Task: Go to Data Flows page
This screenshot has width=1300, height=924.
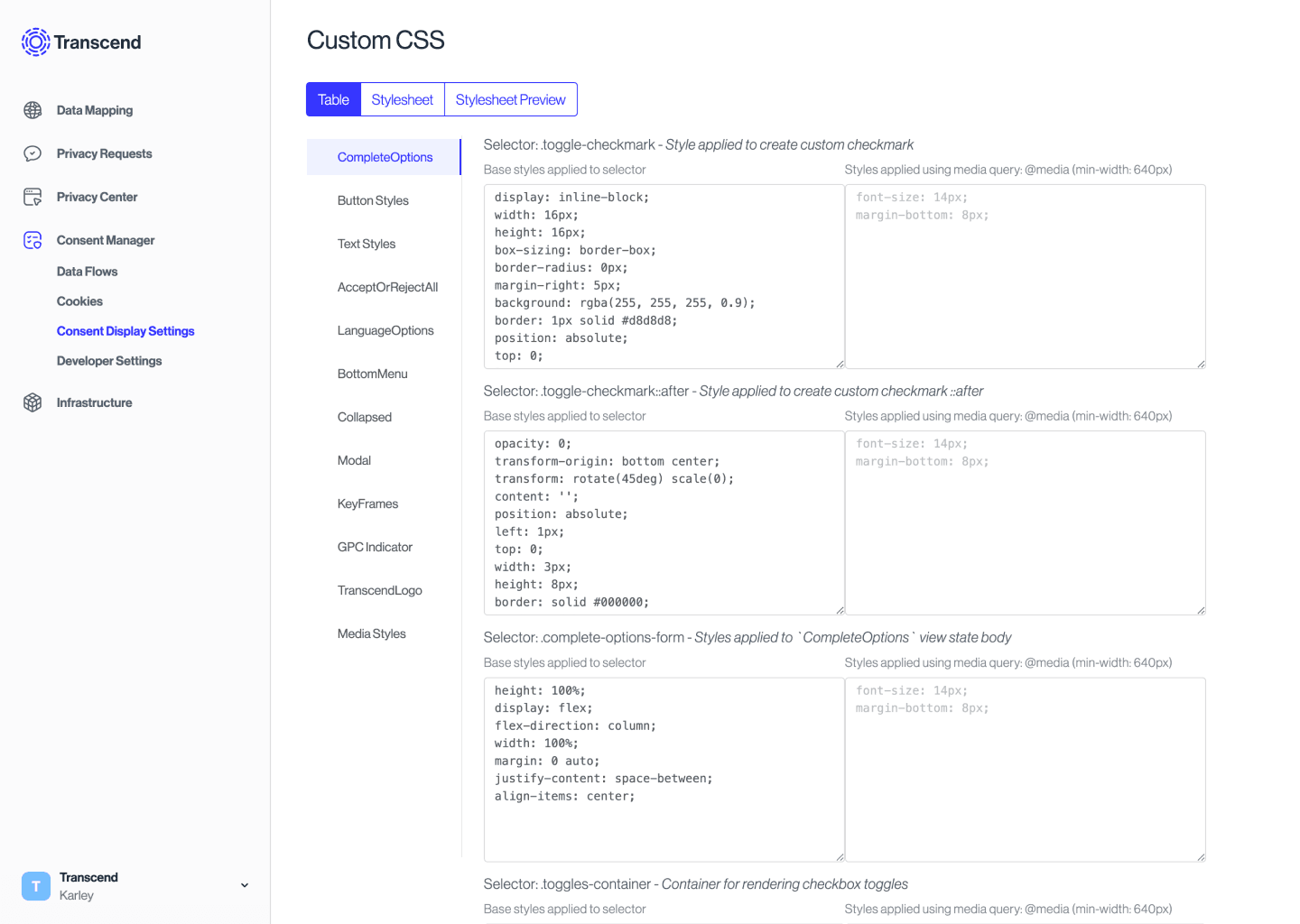Action: [87, 271]
